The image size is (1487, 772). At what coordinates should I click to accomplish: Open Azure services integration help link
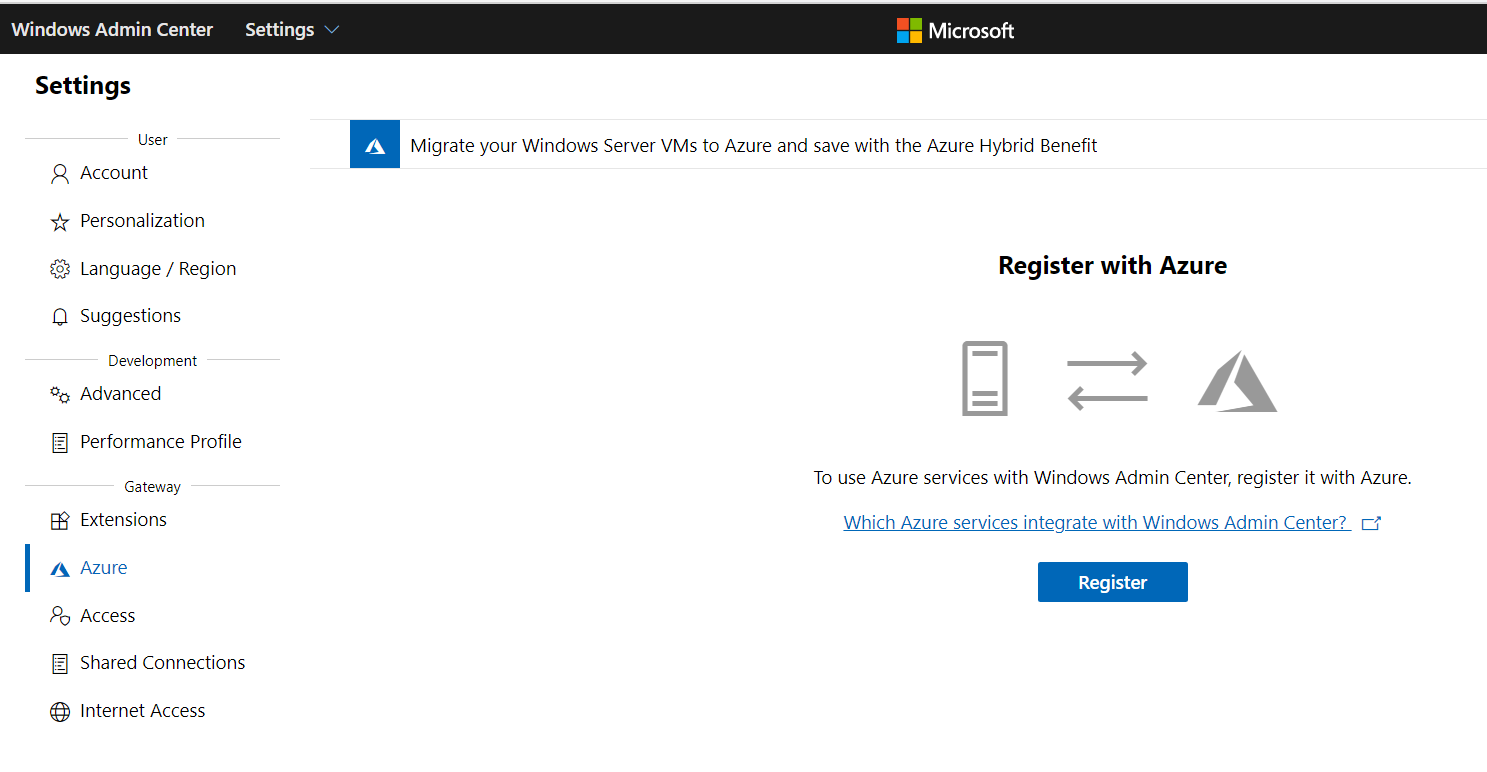tap(1095, 523)
